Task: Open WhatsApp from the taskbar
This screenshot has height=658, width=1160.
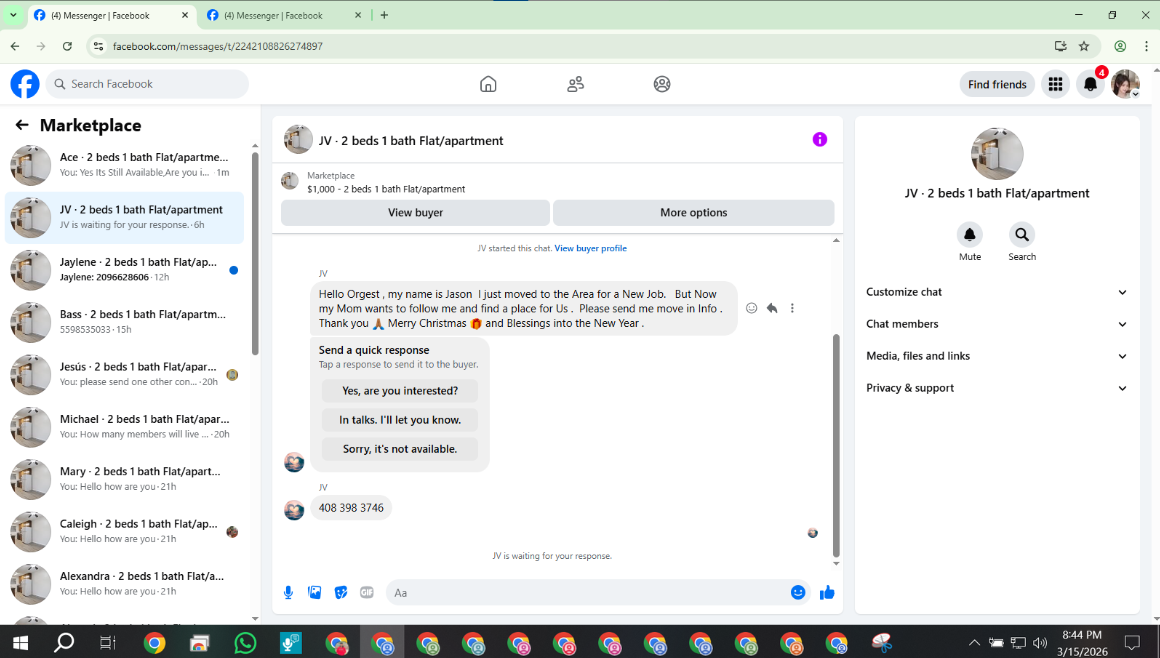Action: pos(245,642)
